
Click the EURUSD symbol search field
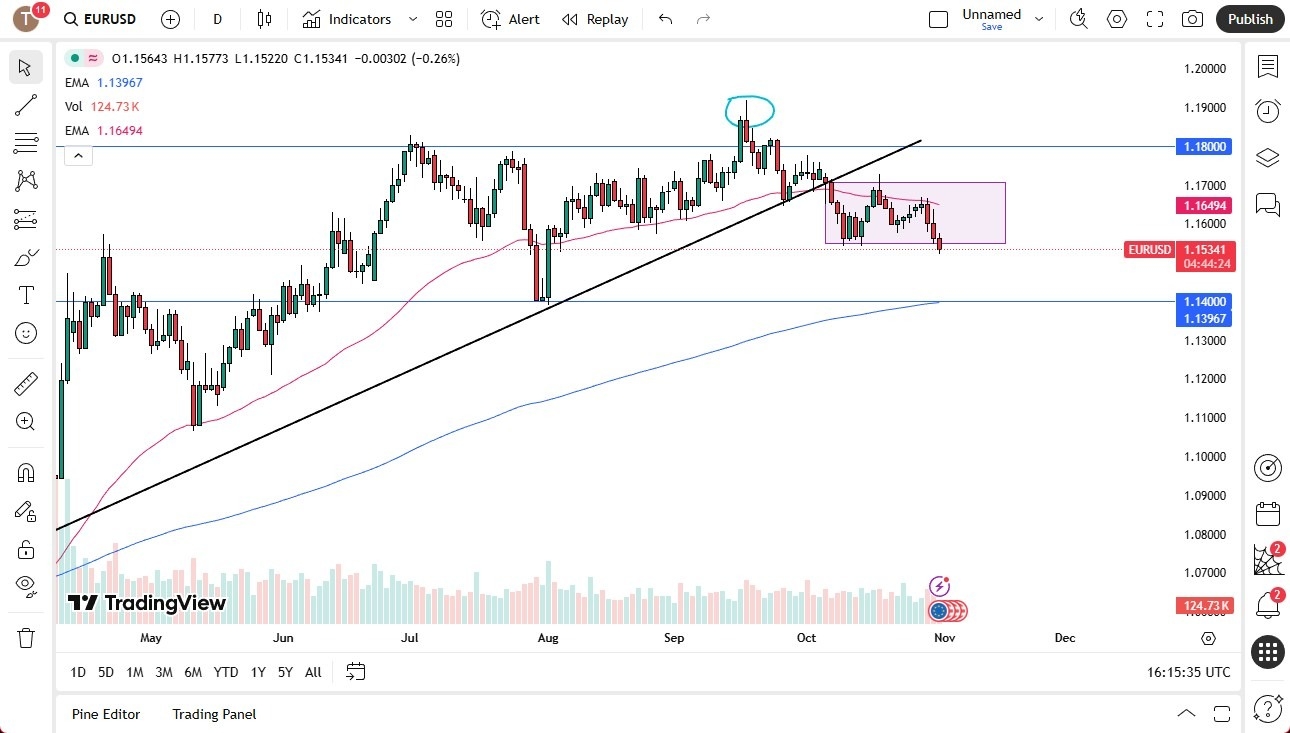click(111, 18)
